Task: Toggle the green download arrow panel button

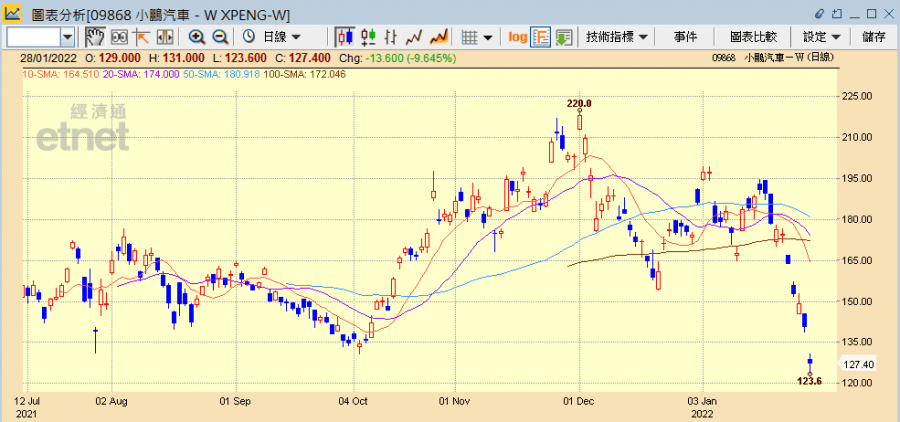Action: 563,37
